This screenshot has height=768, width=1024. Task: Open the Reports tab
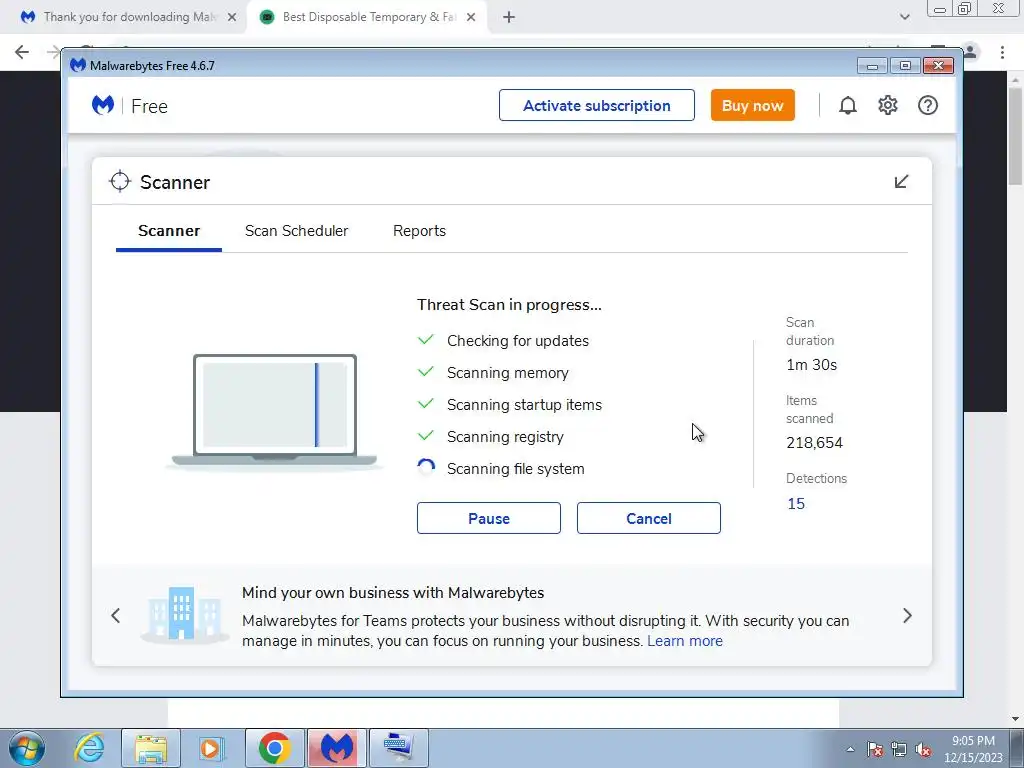coord(419,231)
